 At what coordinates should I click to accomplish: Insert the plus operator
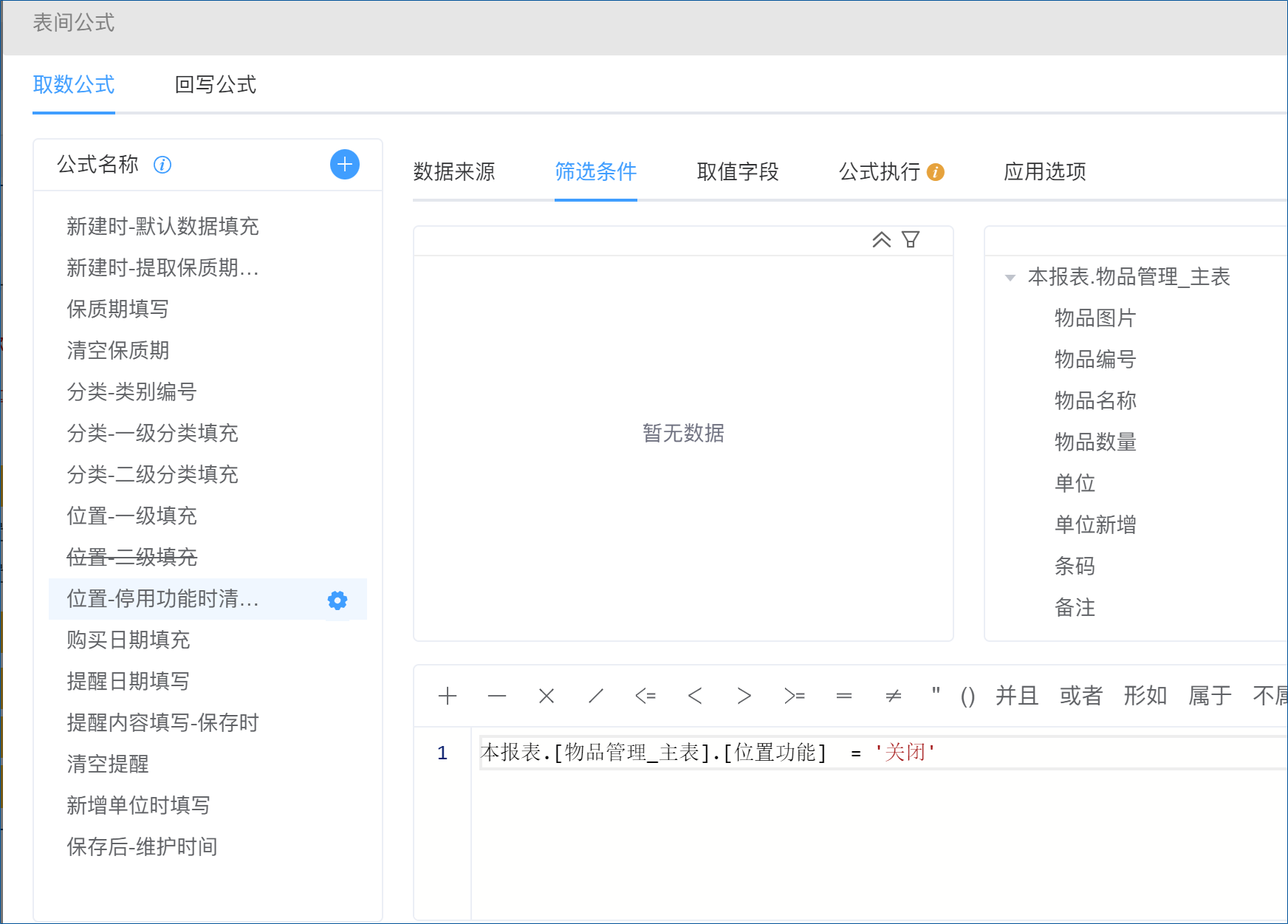448,696
